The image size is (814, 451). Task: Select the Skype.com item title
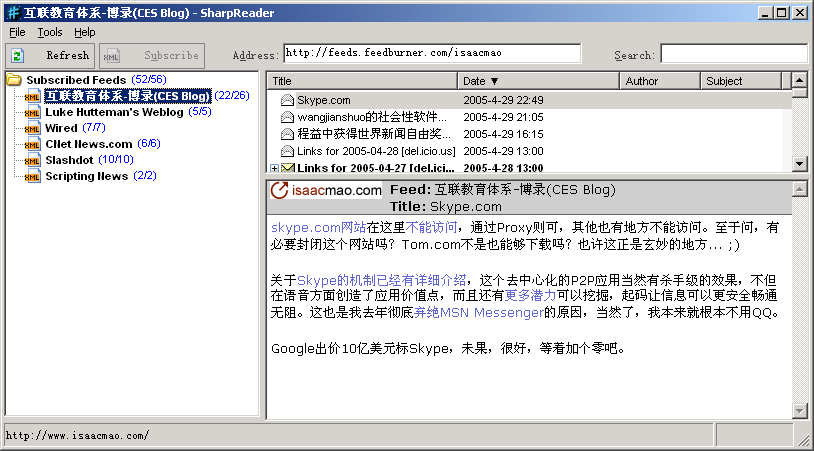tap(324, 100)
